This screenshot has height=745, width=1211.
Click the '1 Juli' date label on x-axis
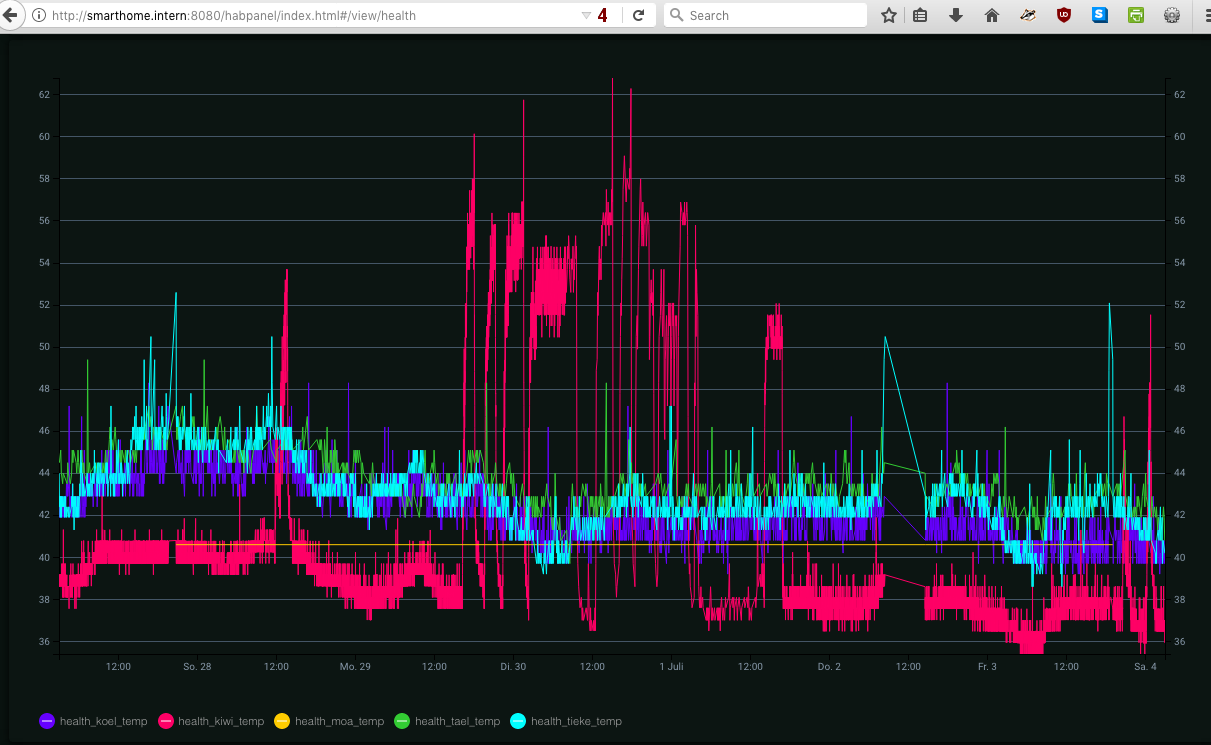point(671,666)
